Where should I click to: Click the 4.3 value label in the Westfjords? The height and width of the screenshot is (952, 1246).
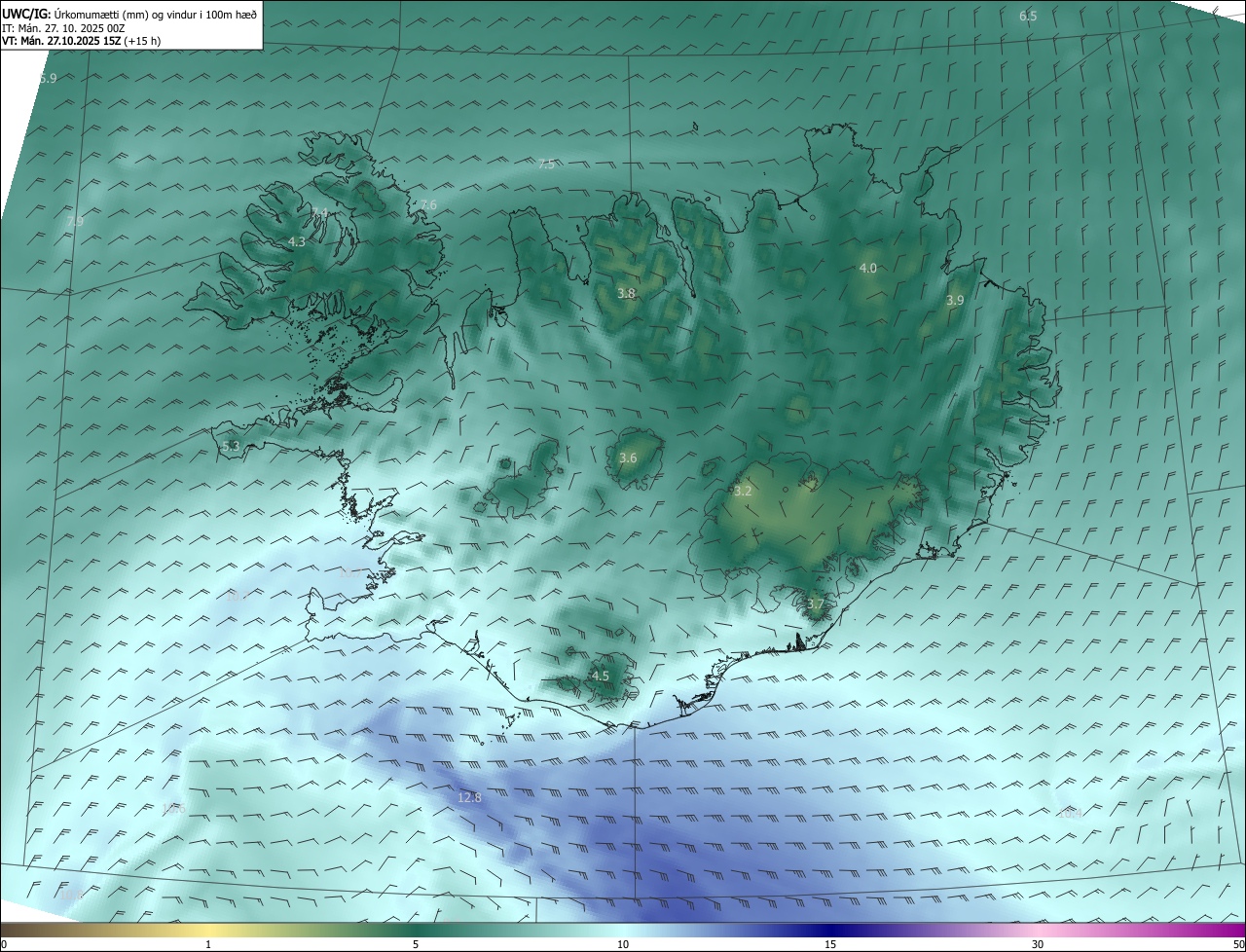click(x=297, y=241)
